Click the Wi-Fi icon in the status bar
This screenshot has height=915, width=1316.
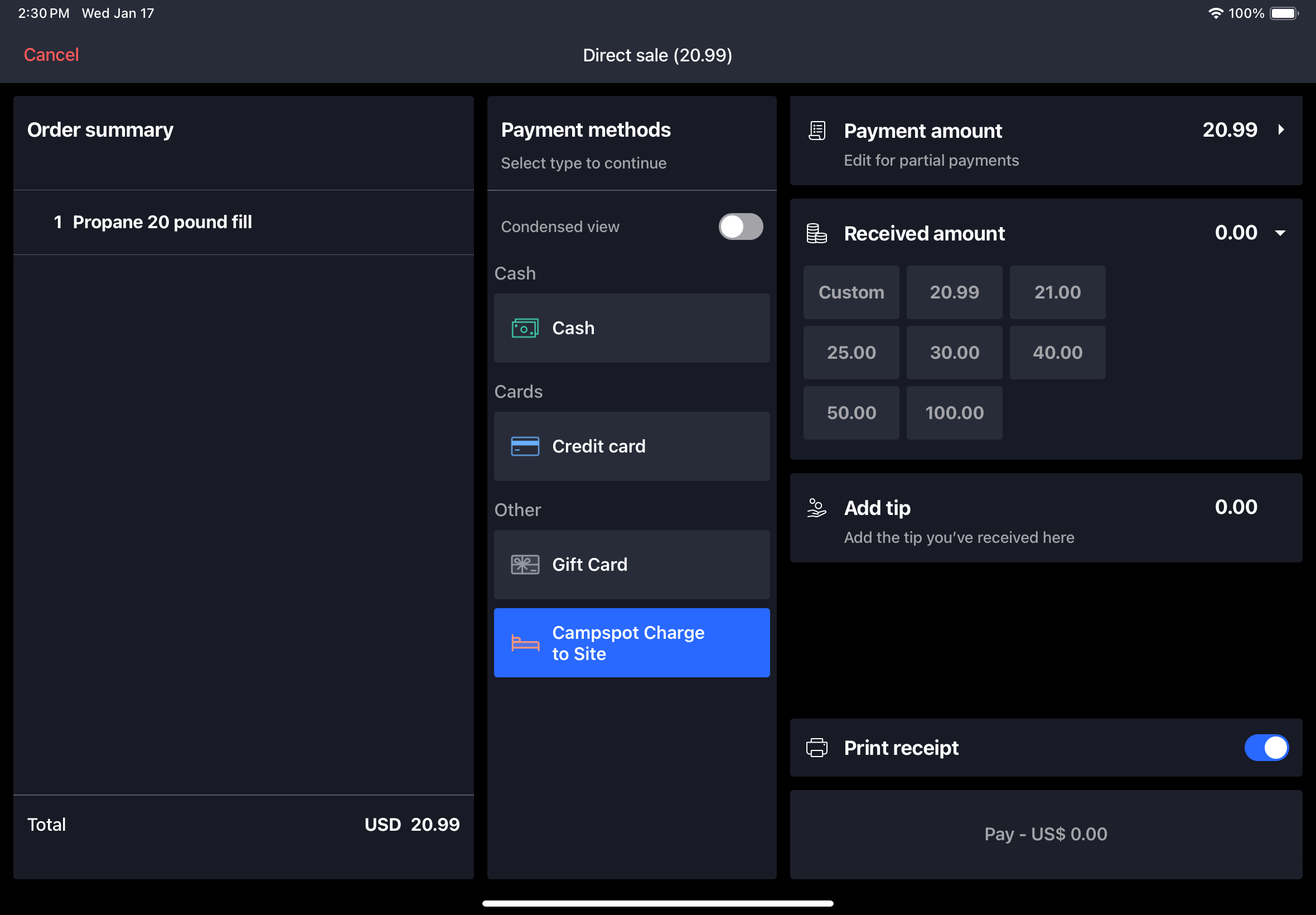[1216, 13]
